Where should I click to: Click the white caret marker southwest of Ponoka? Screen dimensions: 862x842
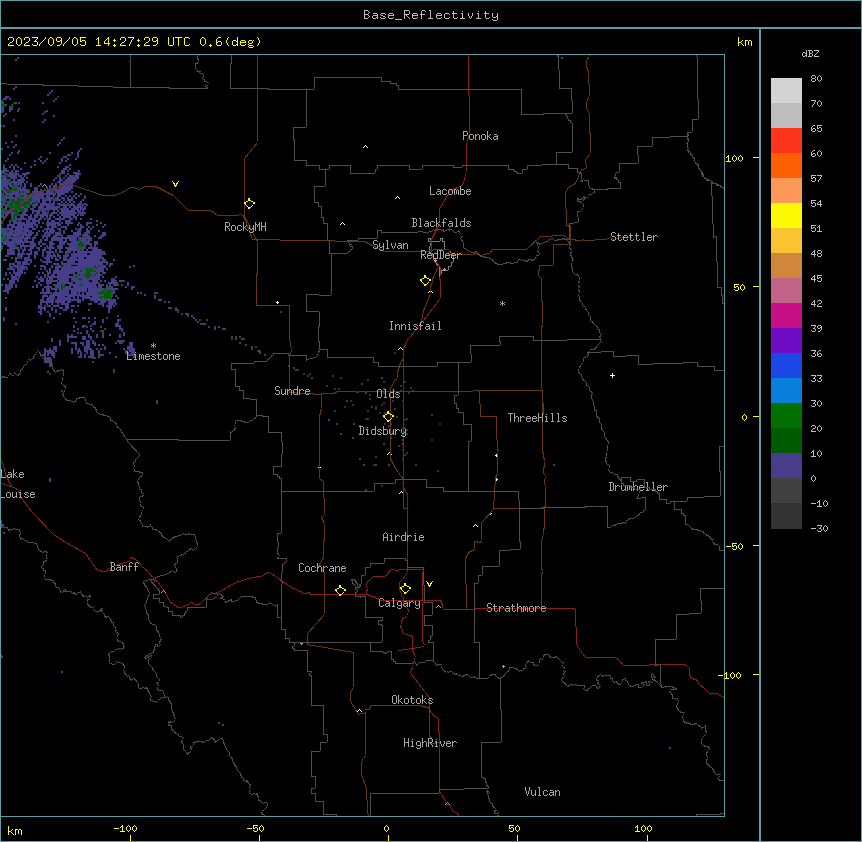366,147
